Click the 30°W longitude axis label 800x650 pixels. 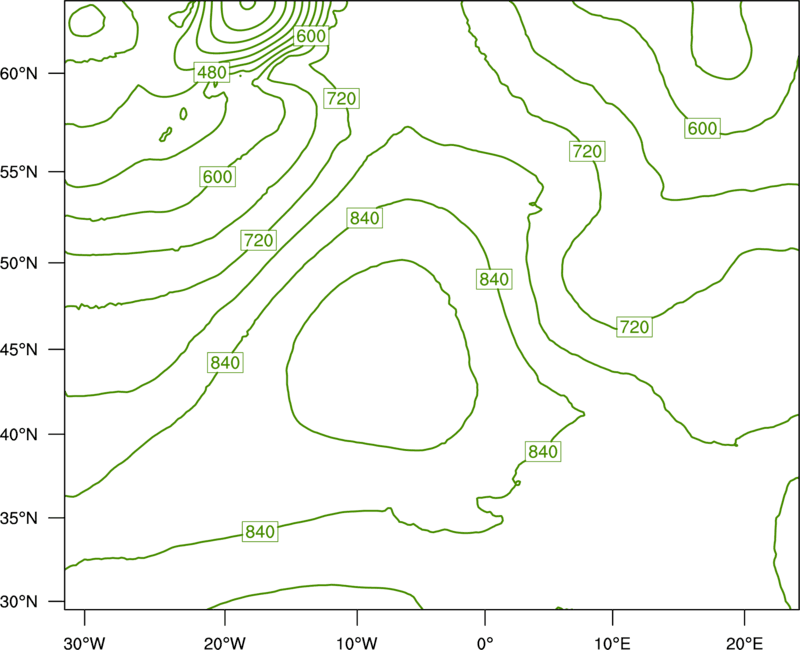85,643
